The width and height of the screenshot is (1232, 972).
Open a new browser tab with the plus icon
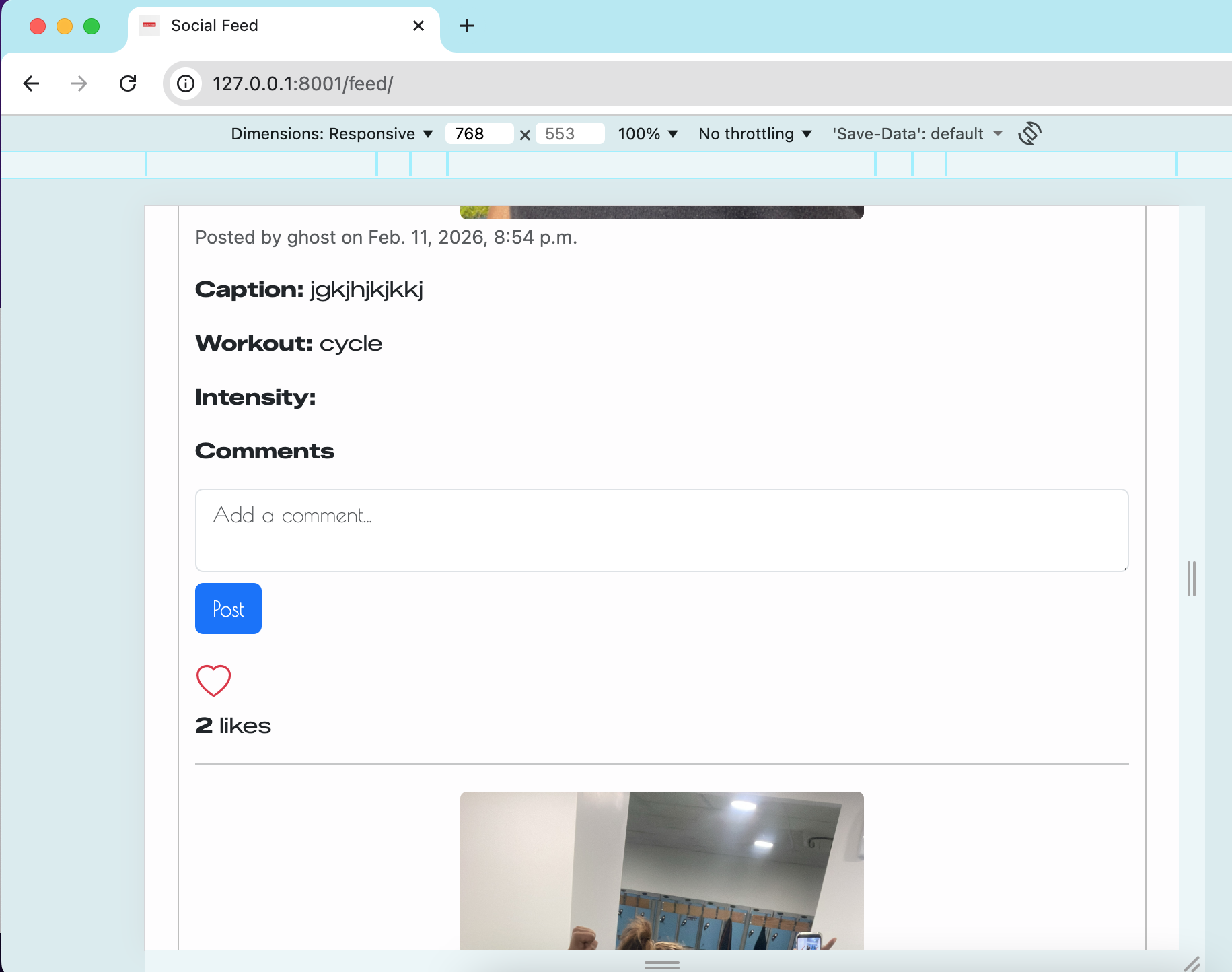point(467,26)
